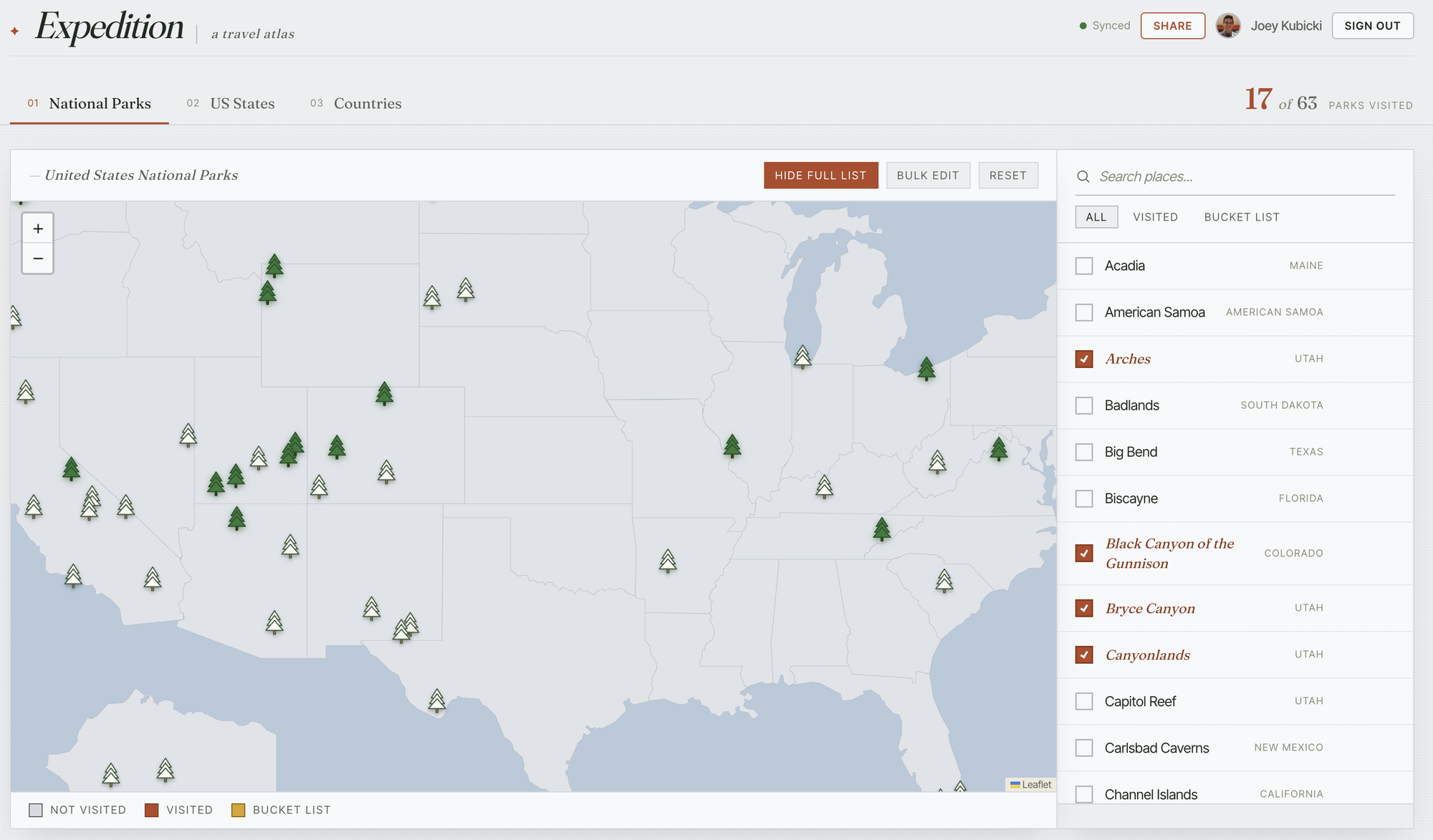Select the tree marker on the southern tip of Texas
1433x840 pixels.
pyautogui.click(x=437, y=700)
